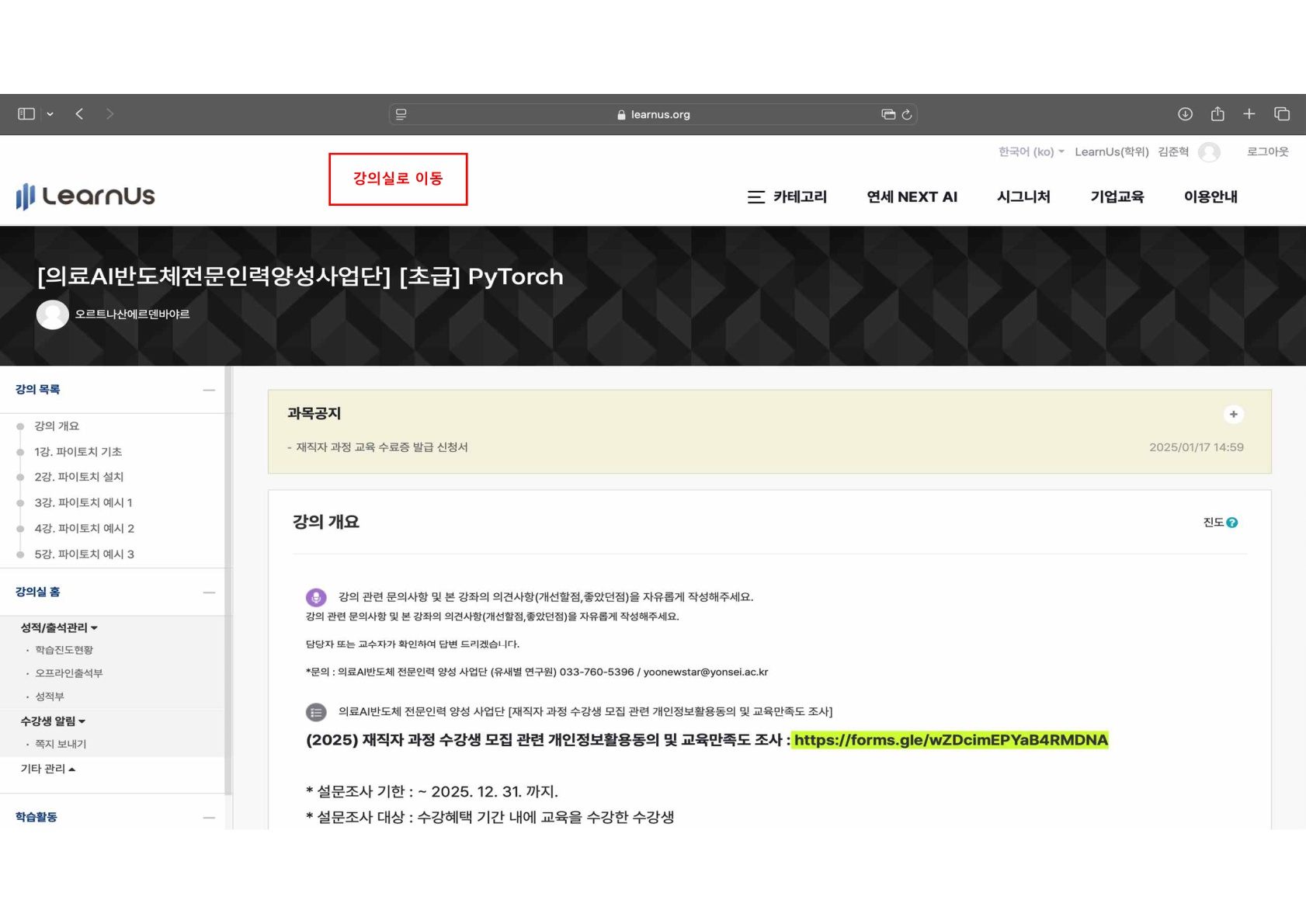The height and width of the screenshot is (924, 1306).
Task: Show the tab overview in Safari
Action: click(x=1281, y=113)
